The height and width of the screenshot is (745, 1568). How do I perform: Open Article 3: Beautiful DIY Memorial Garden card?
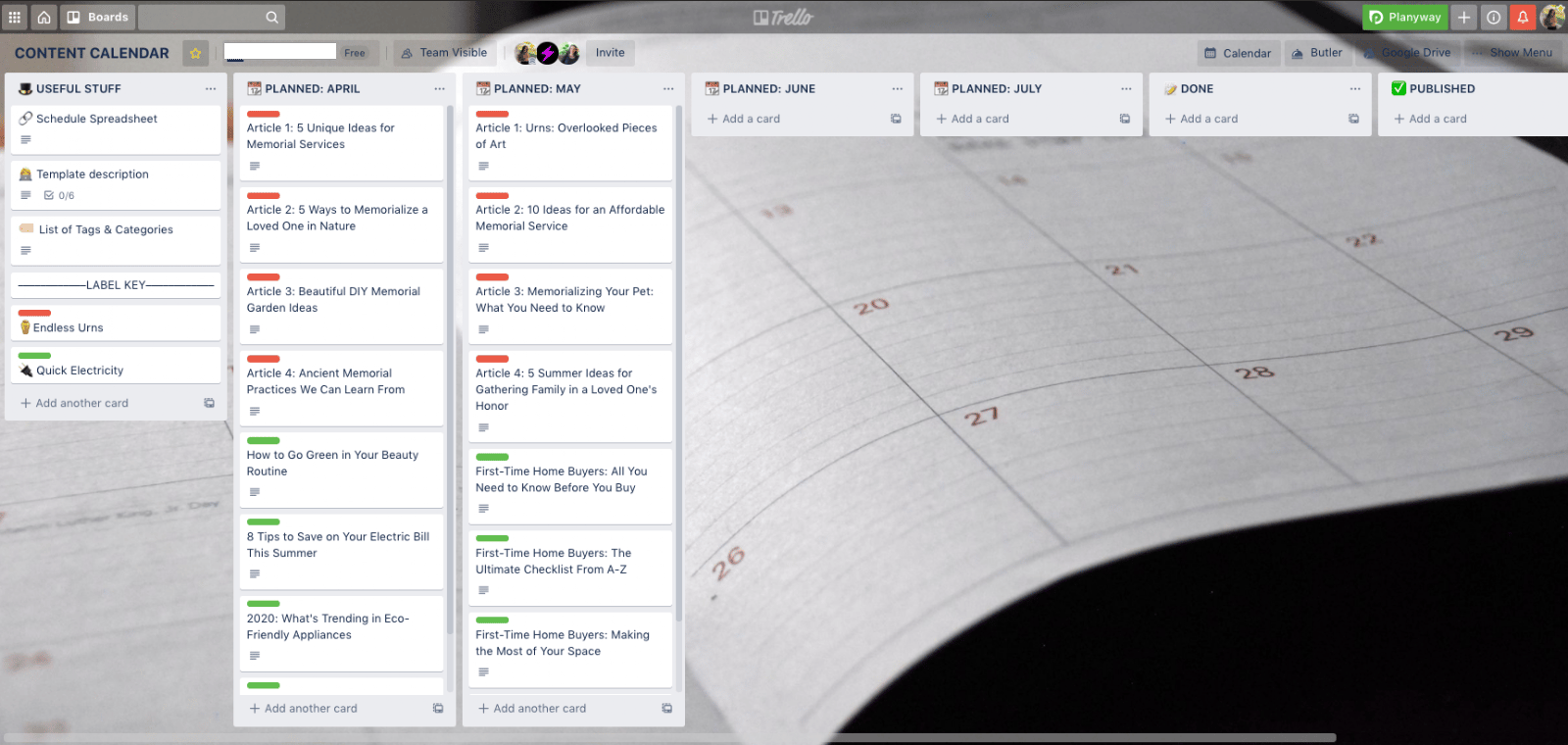[x=341, y=307]
